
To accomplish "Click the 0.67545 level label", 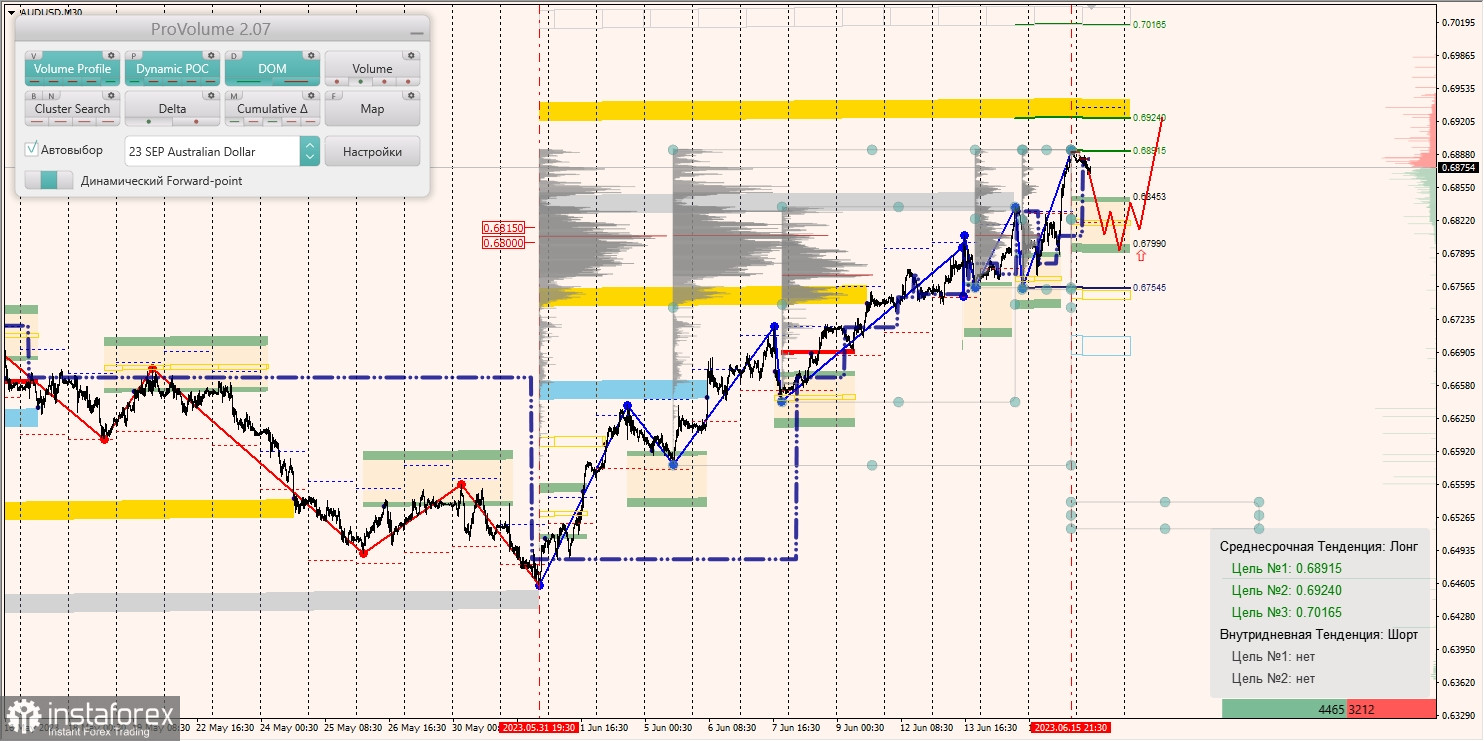I will pyautogui.click(x=1149, y=287).
